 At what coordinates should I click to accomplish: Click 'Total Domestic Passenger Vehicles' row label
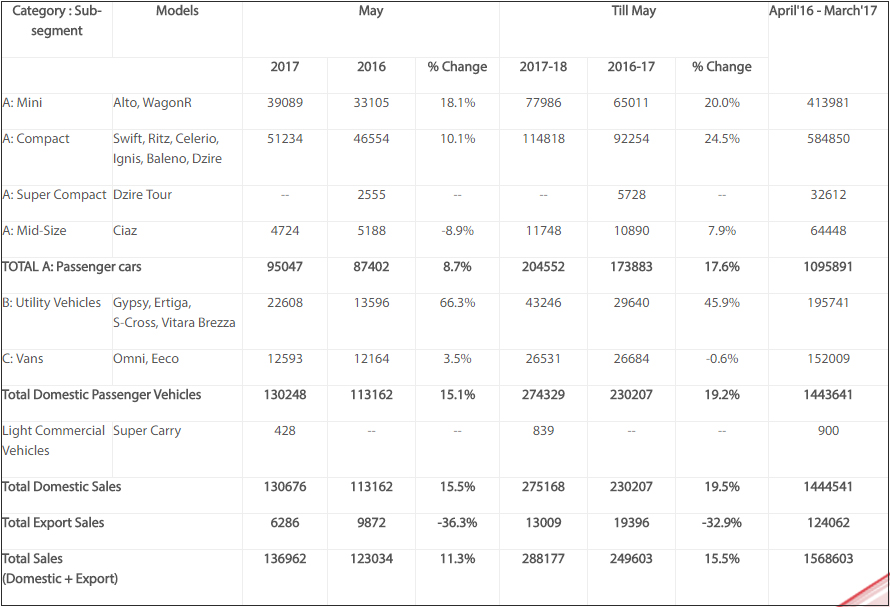[x=102, y=395]
